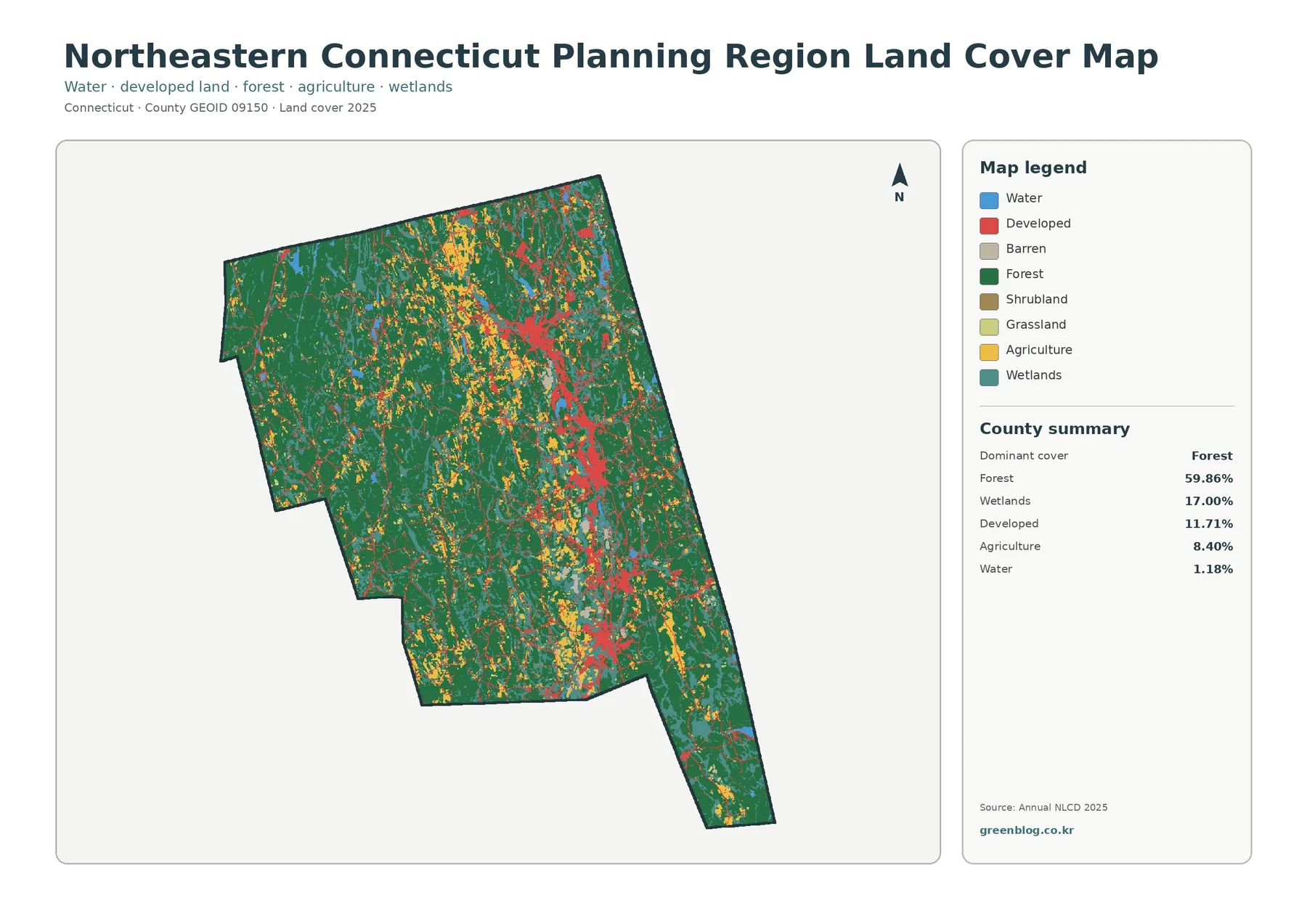The width and height of the screenshot is (1307, 924).
Task: Click the 17.00% Wetlands value
Action: [x=1209, y=502]
